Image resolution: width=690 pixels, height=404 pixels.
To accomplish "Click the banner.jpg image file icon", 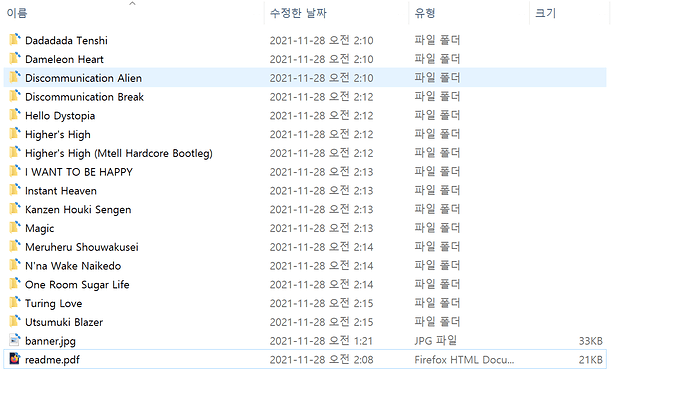I will point(15,340).
